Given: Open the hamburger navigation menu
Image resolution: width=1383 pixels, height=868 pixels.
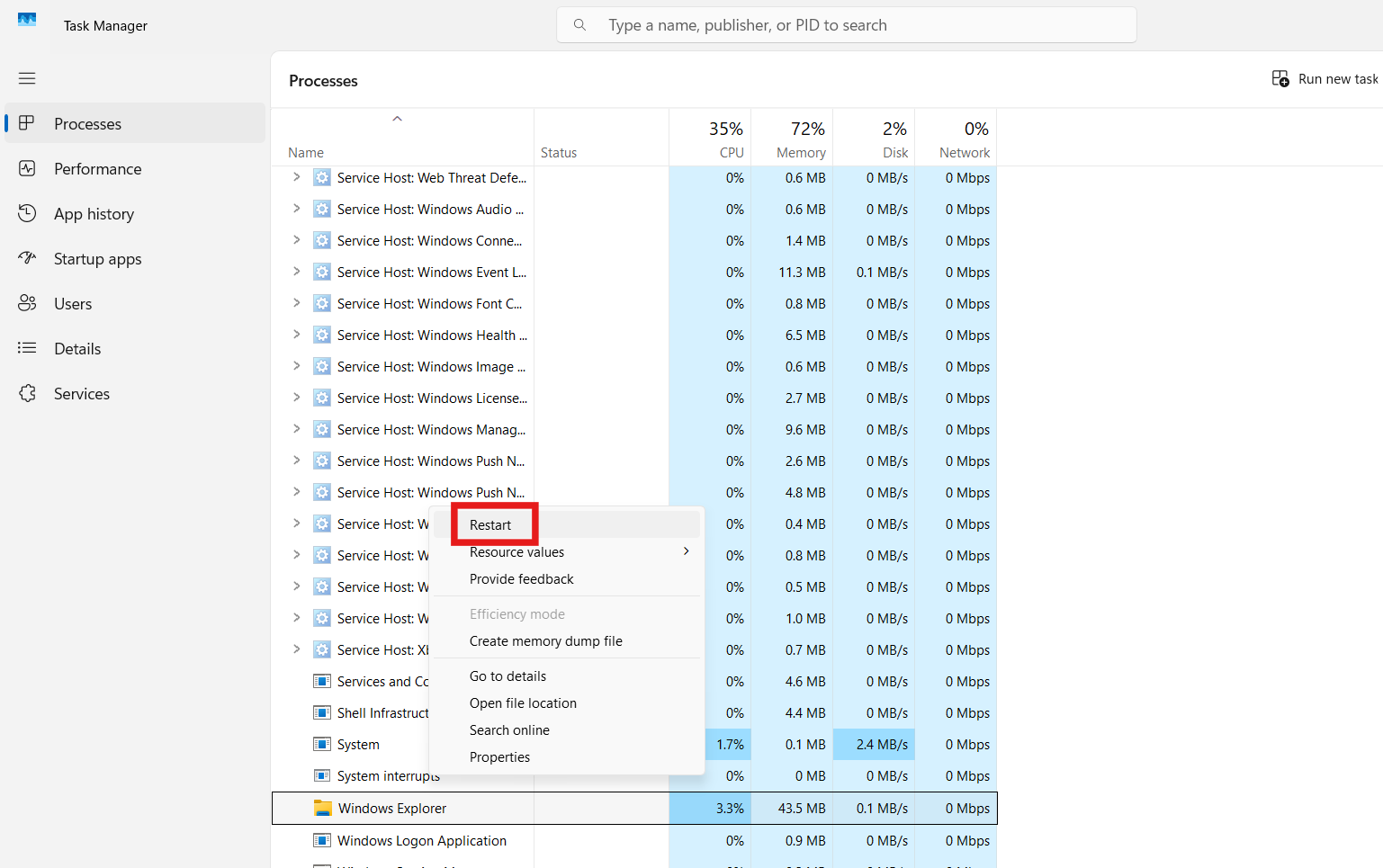Looking at the screenshot, I should coord(26,78).
